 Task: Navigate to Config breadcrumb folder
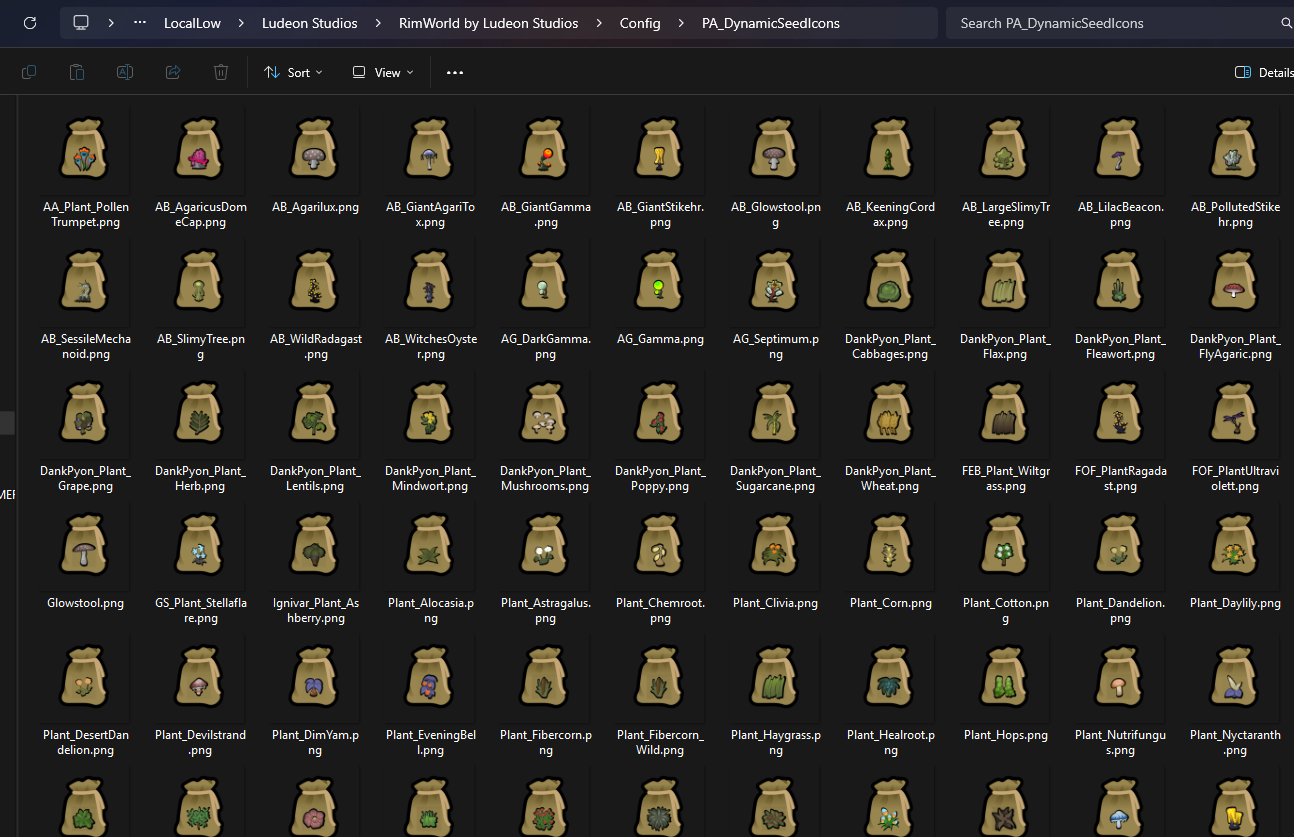pos(640,23)
